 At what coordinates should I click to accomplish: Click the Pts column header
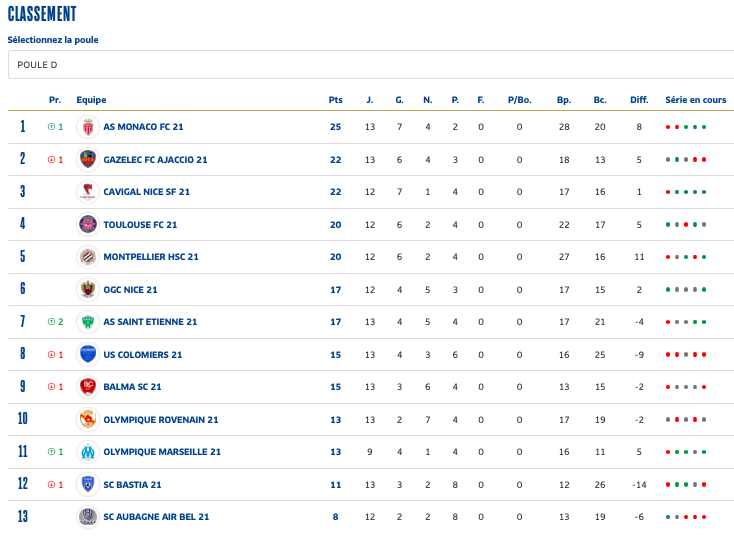[x=335, y=100]
